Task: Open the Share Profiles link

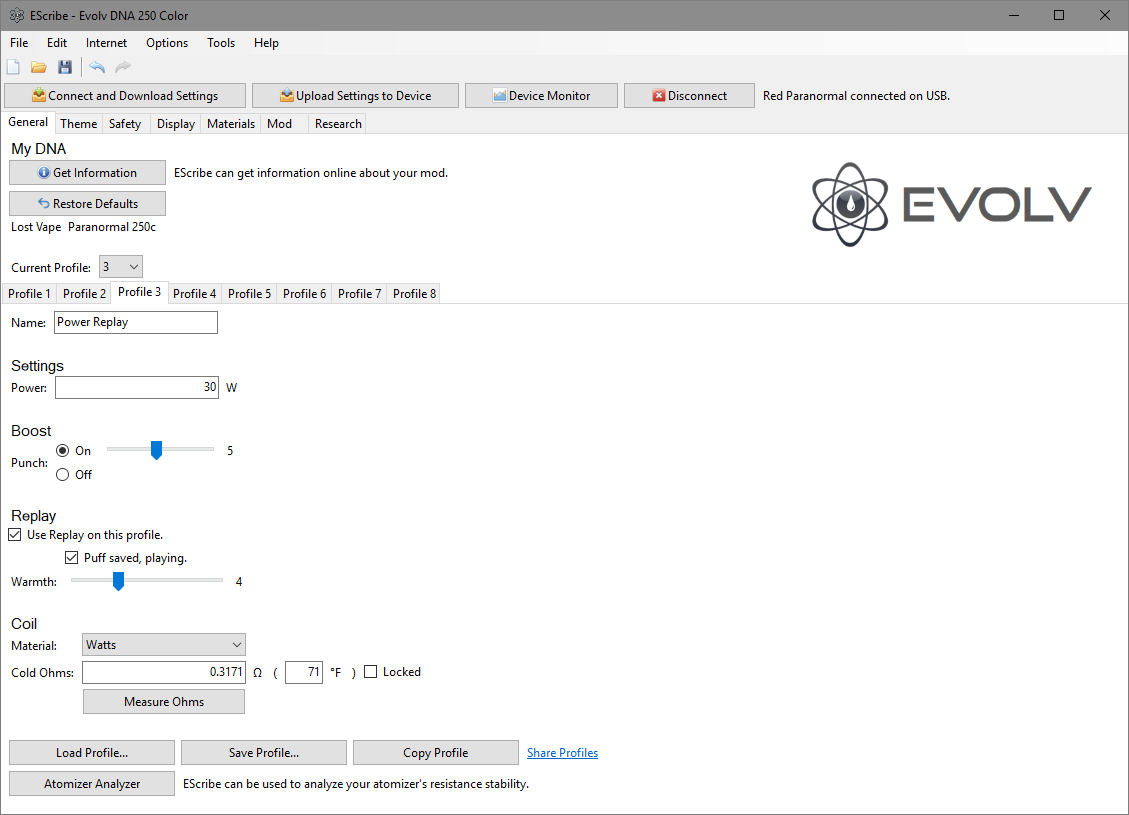Action: pos(562,753)
